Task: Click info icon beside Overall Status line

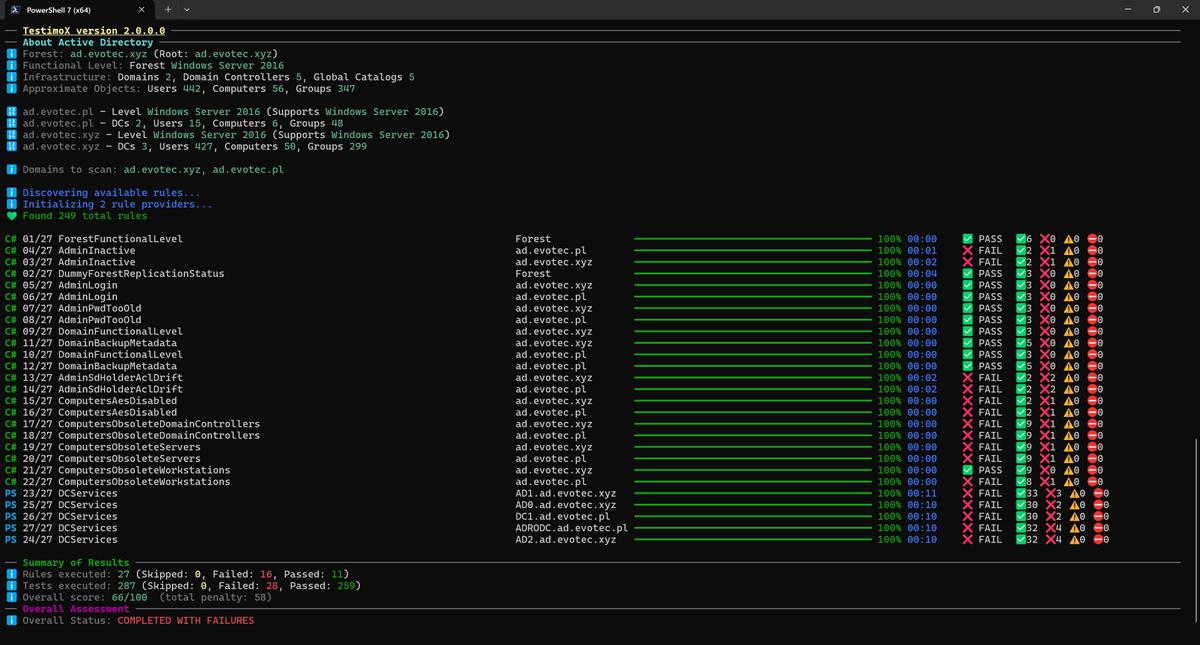Action: (x=11, y=621)
